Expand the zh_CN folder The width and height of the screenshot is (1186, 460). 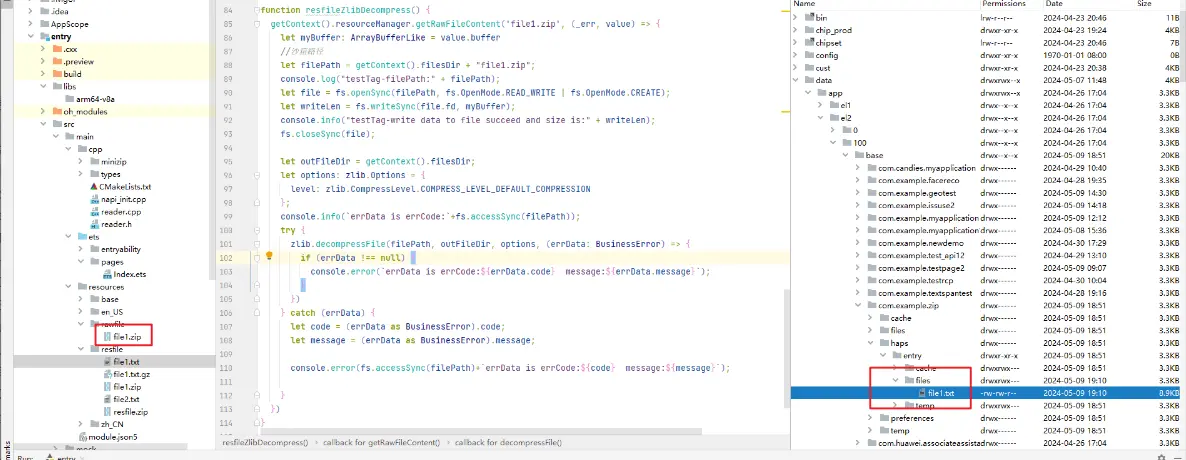(82, 424)
